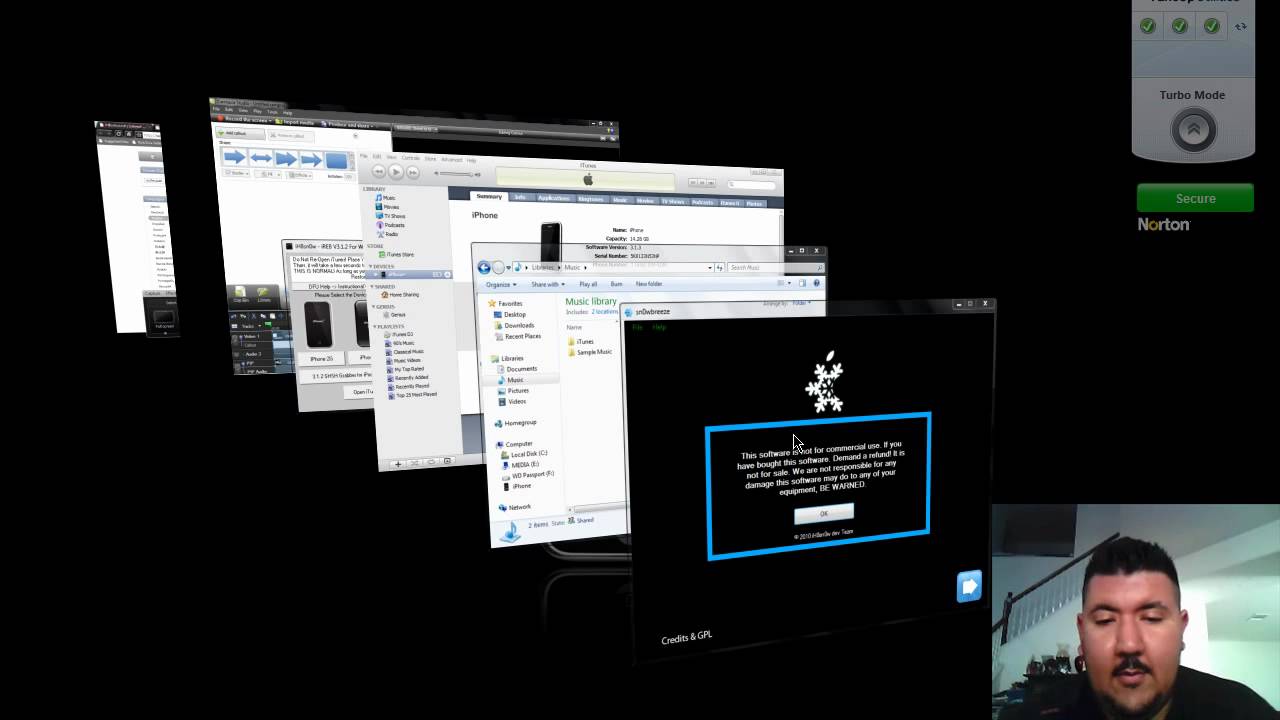
Task: Click the sn0wbreeze snowflake logo
Action: 826,382
